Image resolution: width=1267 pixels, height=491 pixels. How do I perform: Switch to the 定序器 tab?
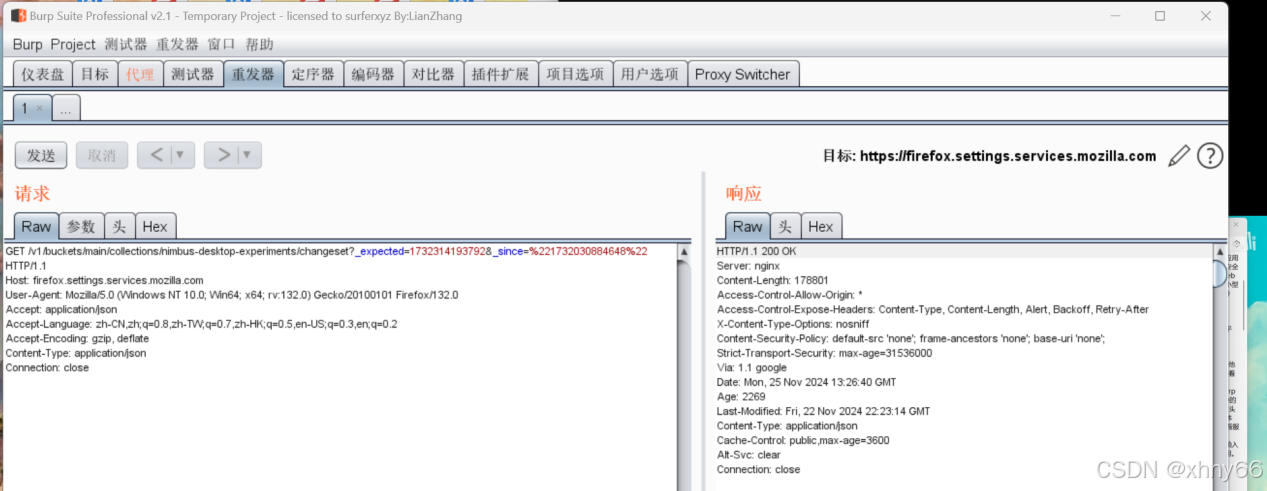point(314,74)
